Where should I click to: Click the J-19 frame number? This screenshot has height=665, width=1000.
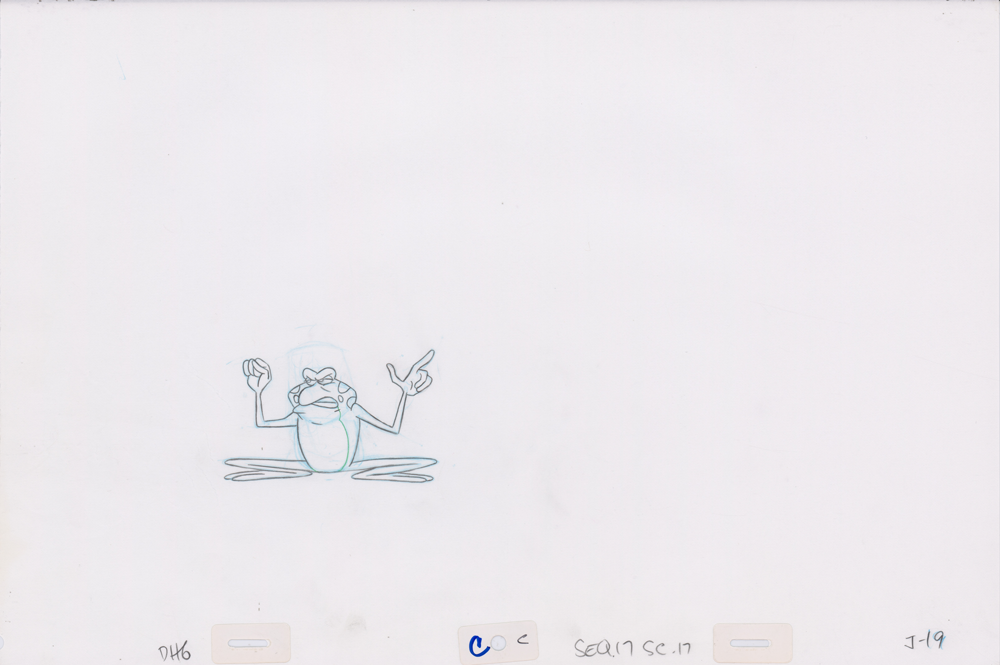(x=923, y=640)
